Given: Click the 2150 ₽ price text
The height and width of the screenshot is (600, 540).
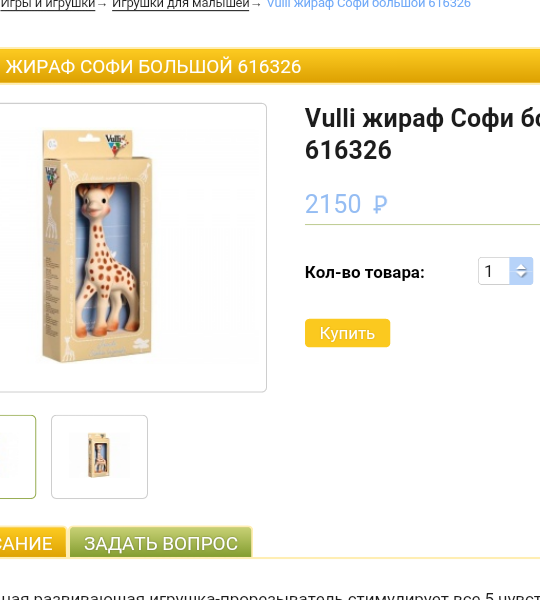Looking at the screenshot, I should click(x=346, y=204).
